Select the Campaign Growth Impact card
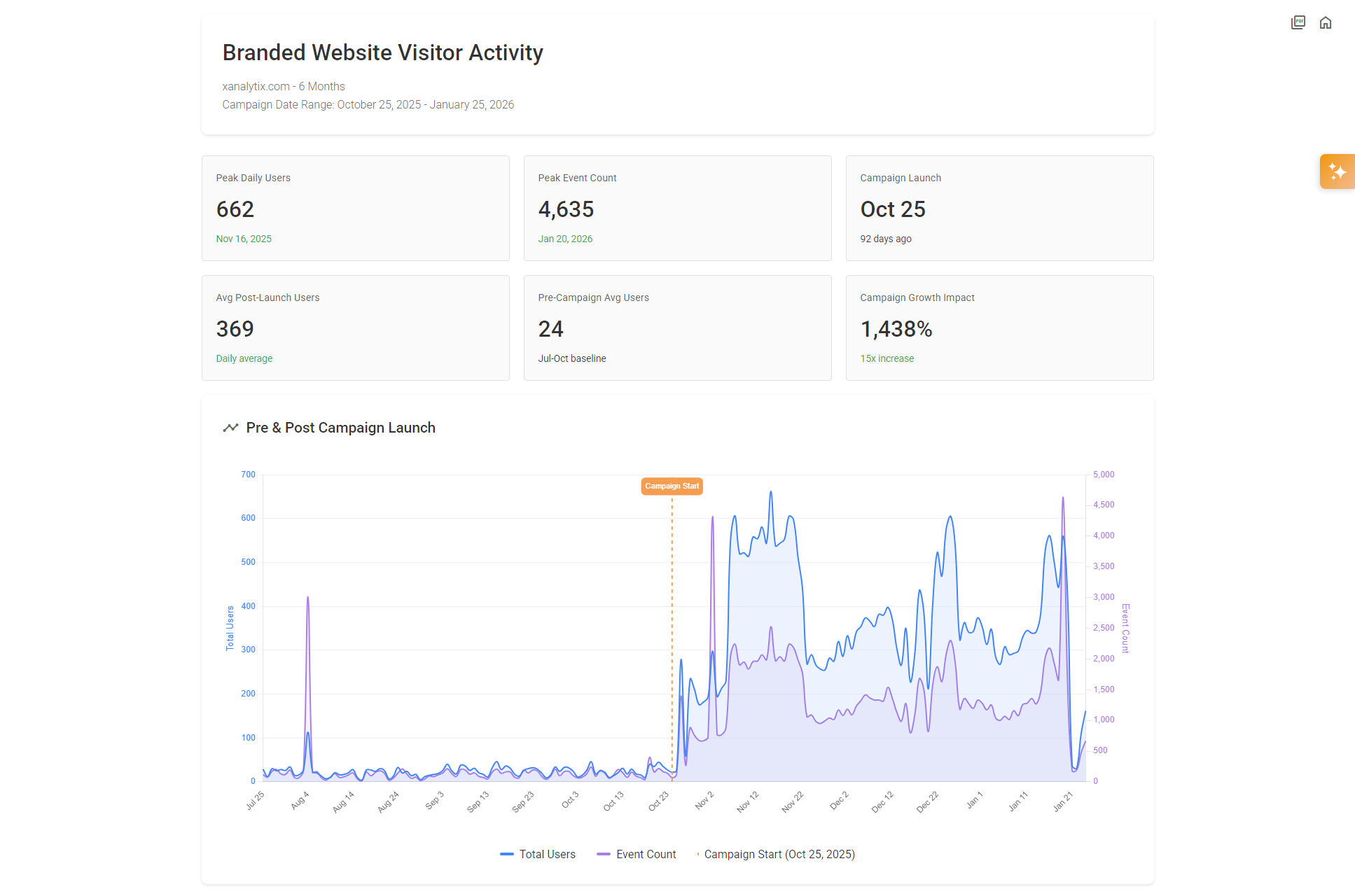The width and height of the screenshot is (1355, 896). coord(999,328)
